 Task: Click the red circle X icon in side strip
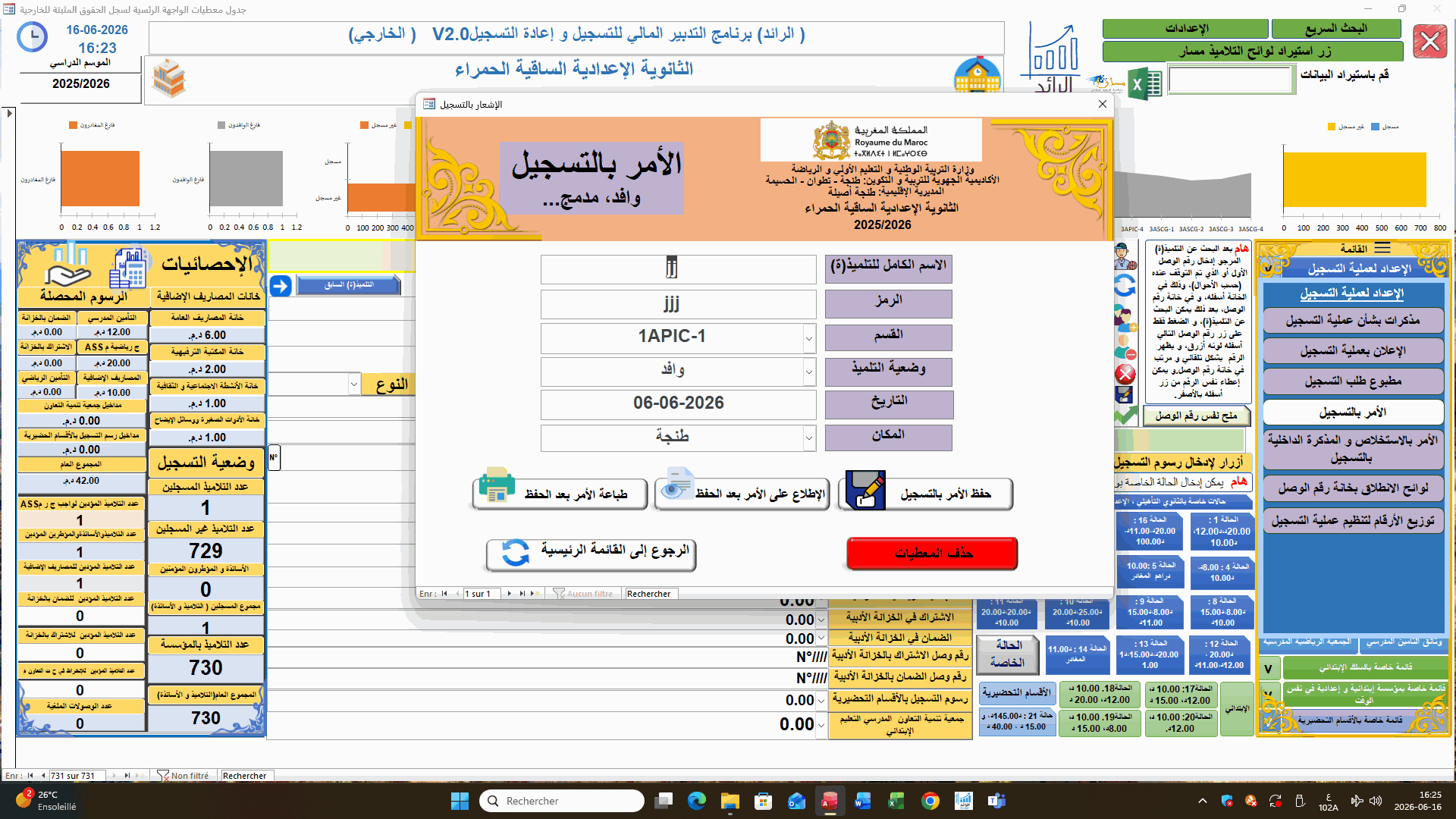click(1125, 374)
